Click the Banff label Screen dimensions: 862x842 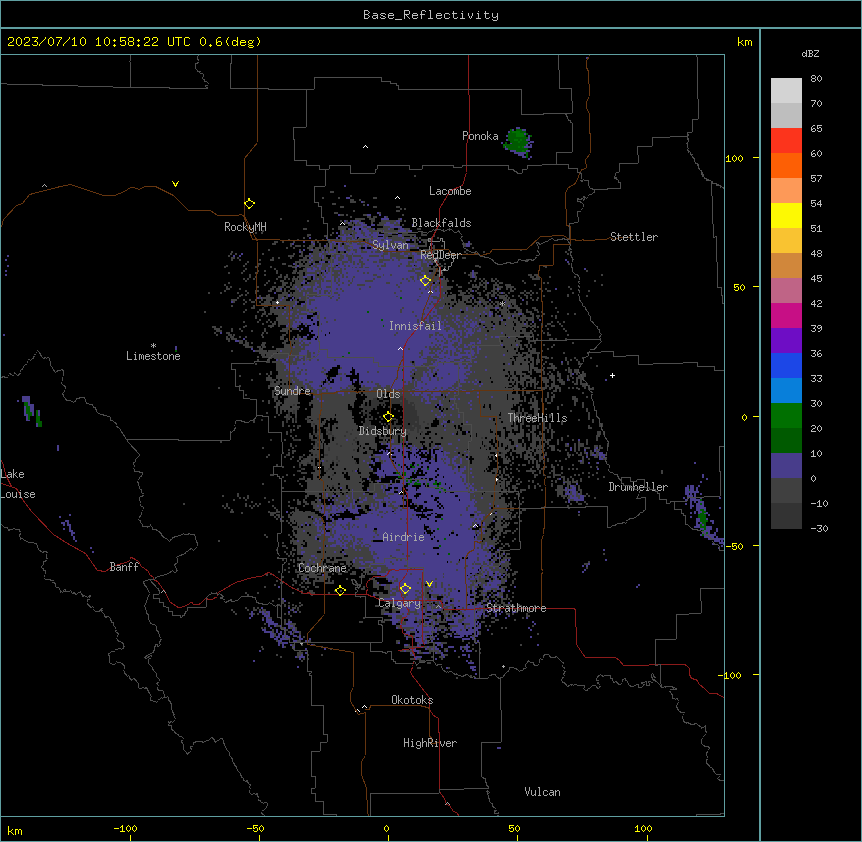pos(124,567)
